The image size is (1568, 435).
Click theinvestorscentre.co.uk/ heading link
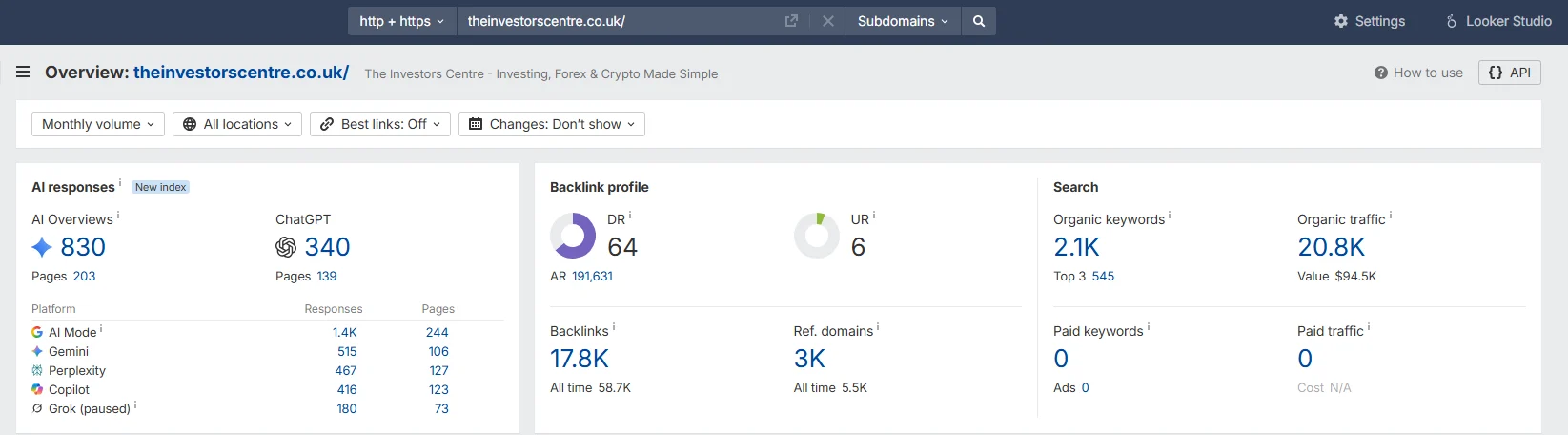[241, 72]
